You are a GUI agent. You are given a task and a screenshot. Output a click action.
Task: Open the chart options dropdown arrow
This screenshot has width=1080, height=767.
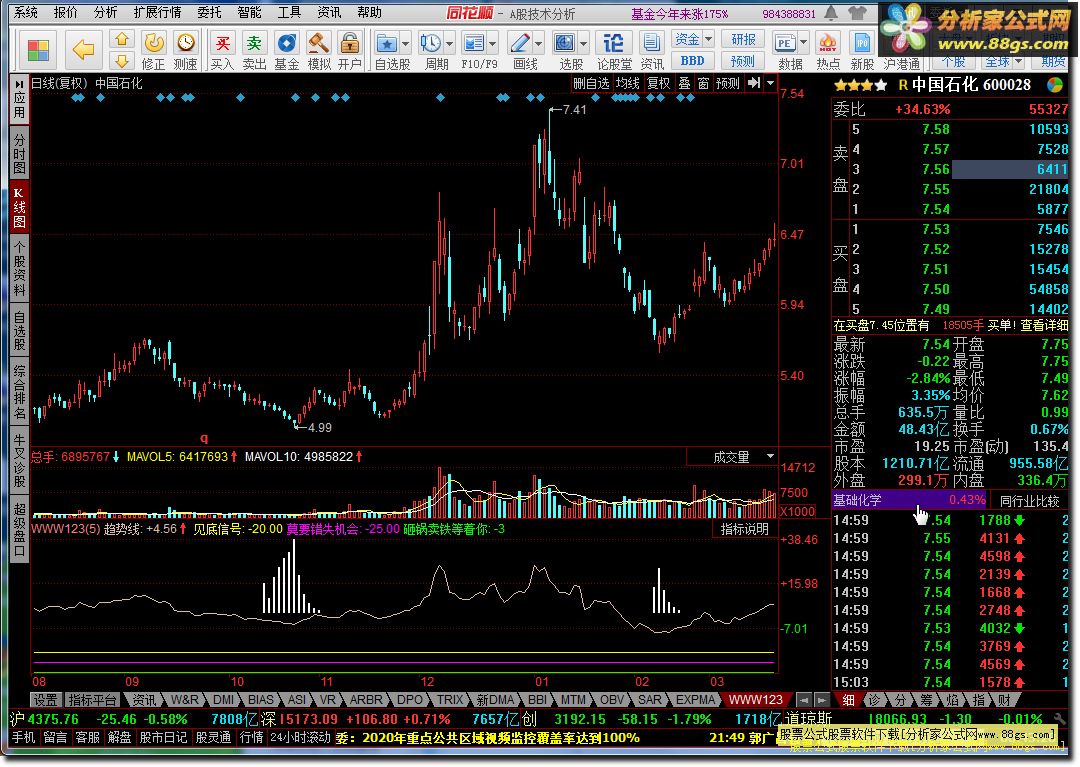(x=771, y=83)
